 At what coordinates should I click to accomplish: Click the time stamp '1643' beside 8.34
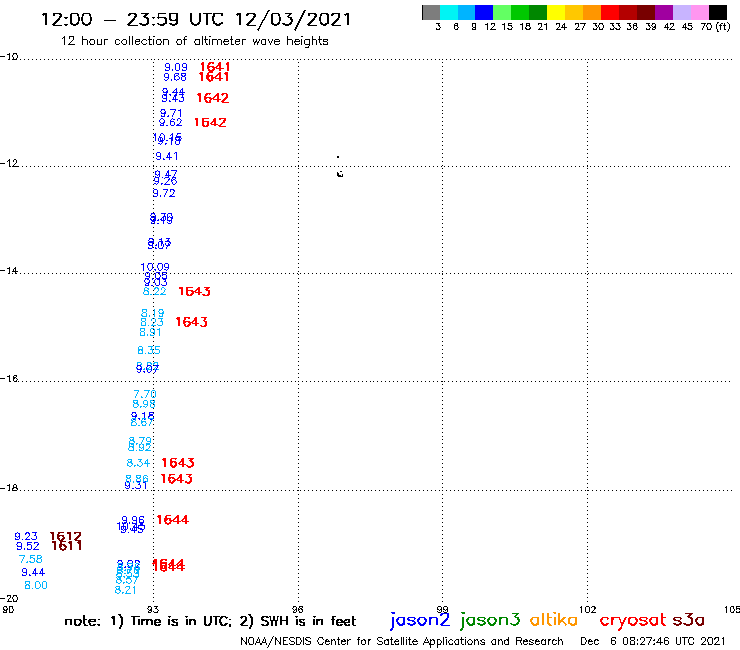[178, 463]
